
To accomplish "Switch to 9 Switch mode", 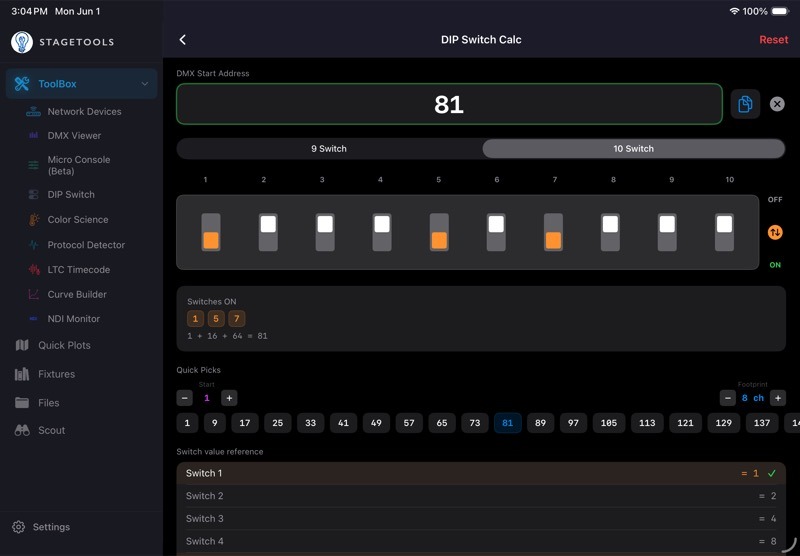I will (x=329, y=148).
